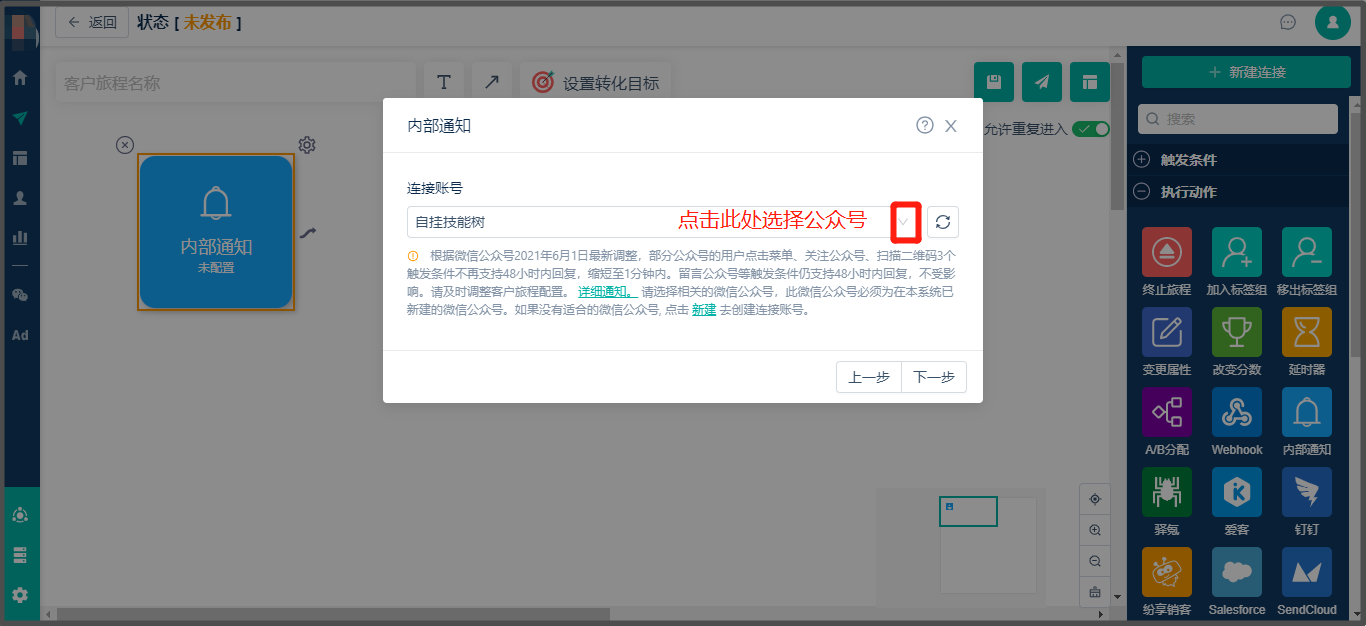The height and width of the screenshot is (626, 1366).
Task: Open the contacts person icon in left sidebar
Action: 20,198
